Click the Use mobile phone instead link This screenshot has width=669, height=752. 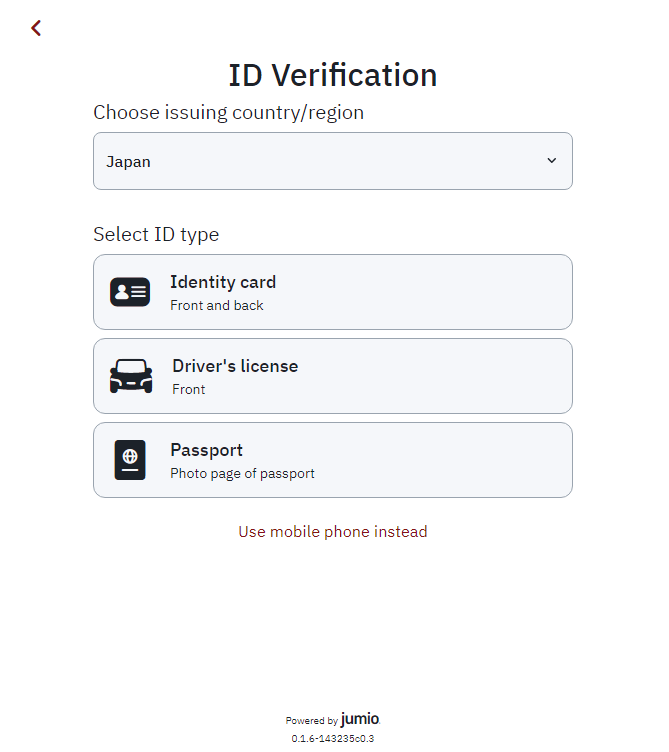(x=332, y=532)
